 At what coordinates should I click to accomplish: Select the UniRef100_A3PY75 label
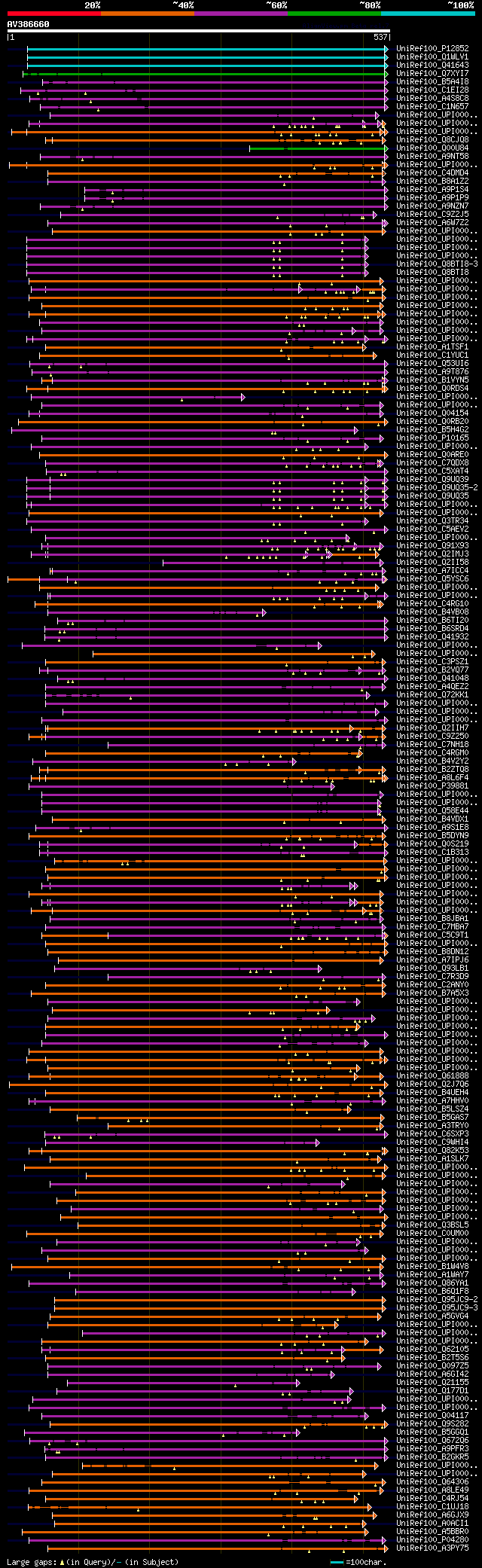click(432, 1548)
